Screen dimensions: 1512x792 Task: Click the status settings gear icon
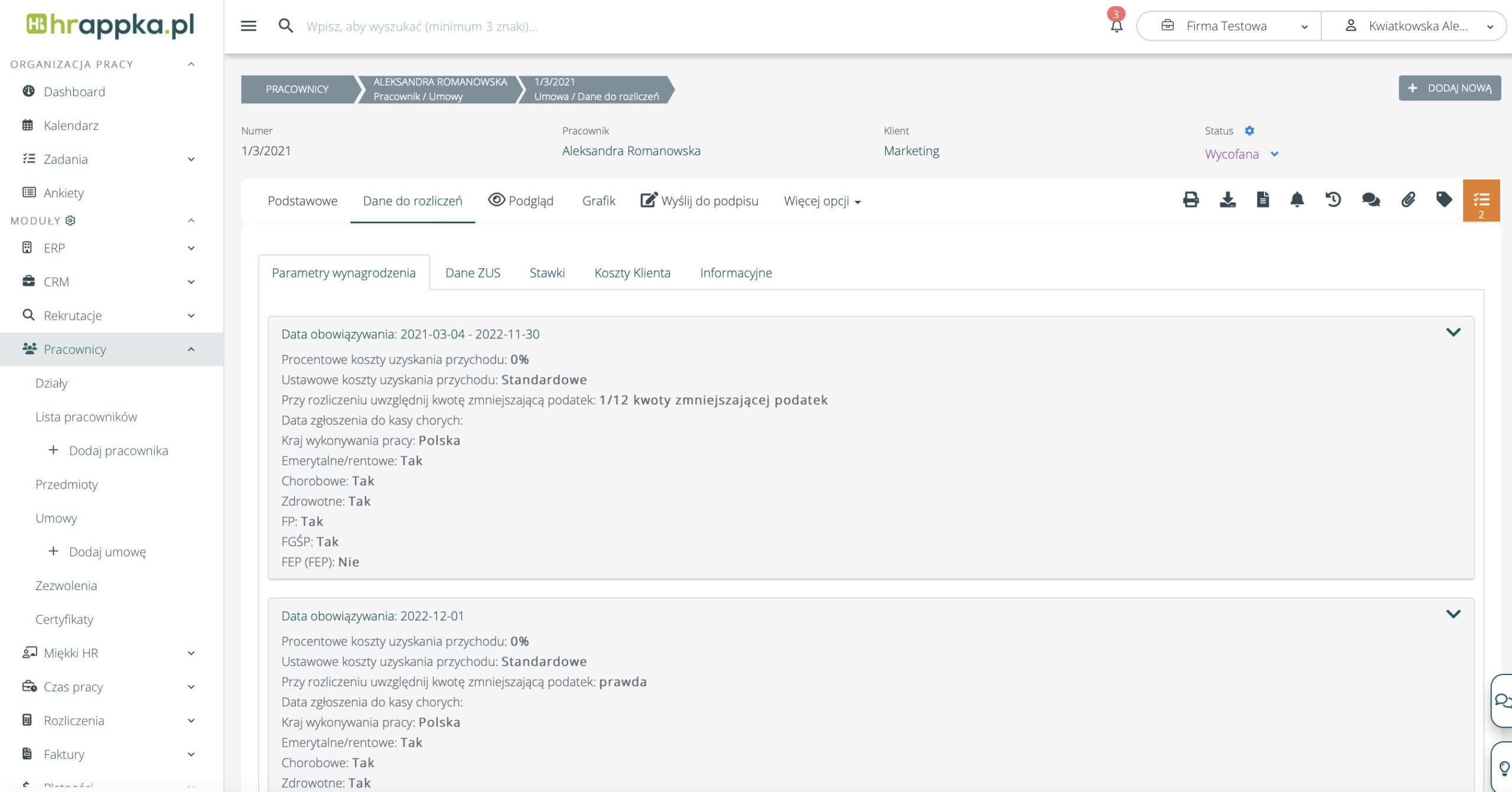1249,131
